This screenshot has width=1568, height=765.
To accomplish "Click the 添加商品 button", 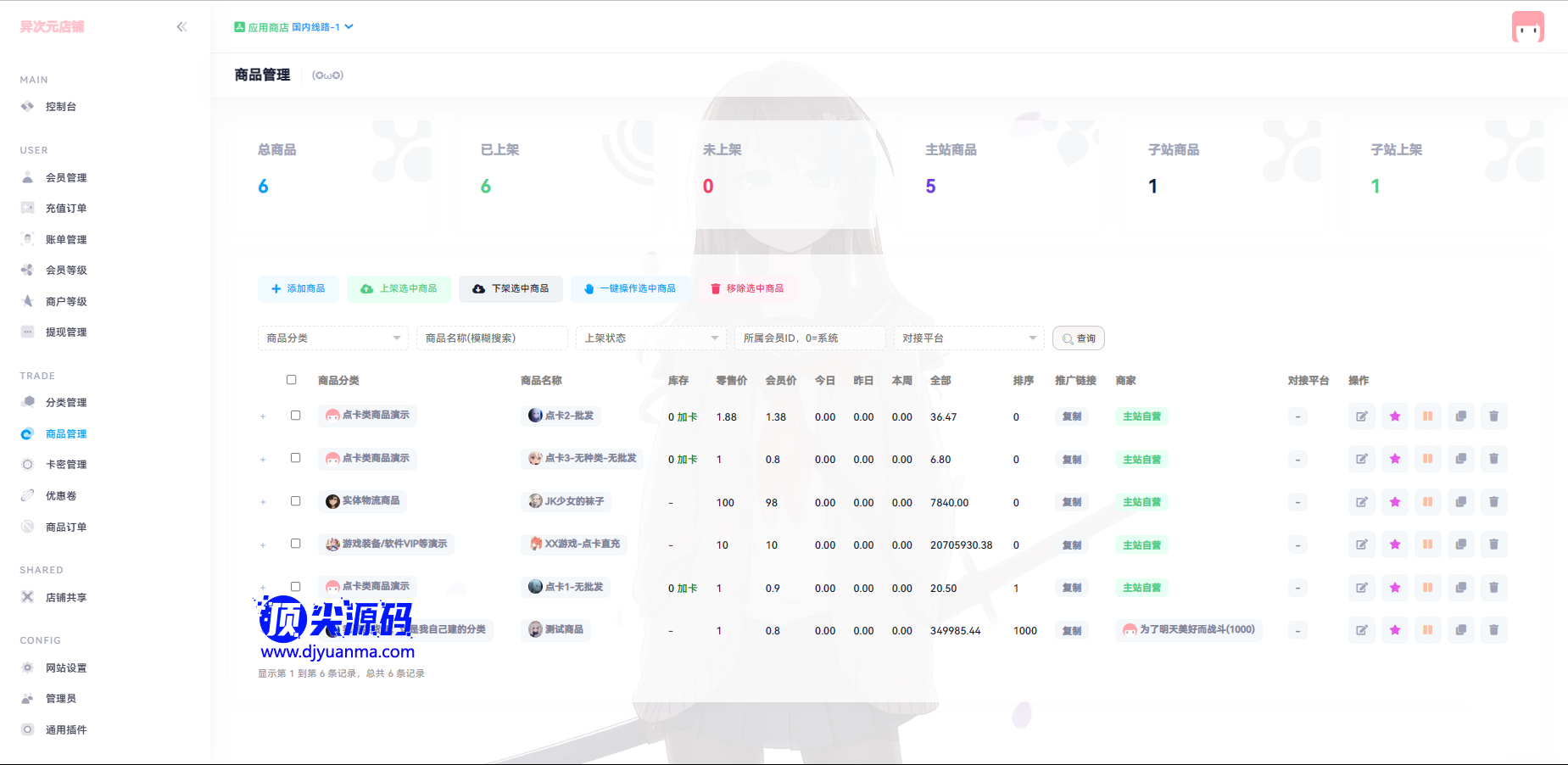I will tap(298, 289).
